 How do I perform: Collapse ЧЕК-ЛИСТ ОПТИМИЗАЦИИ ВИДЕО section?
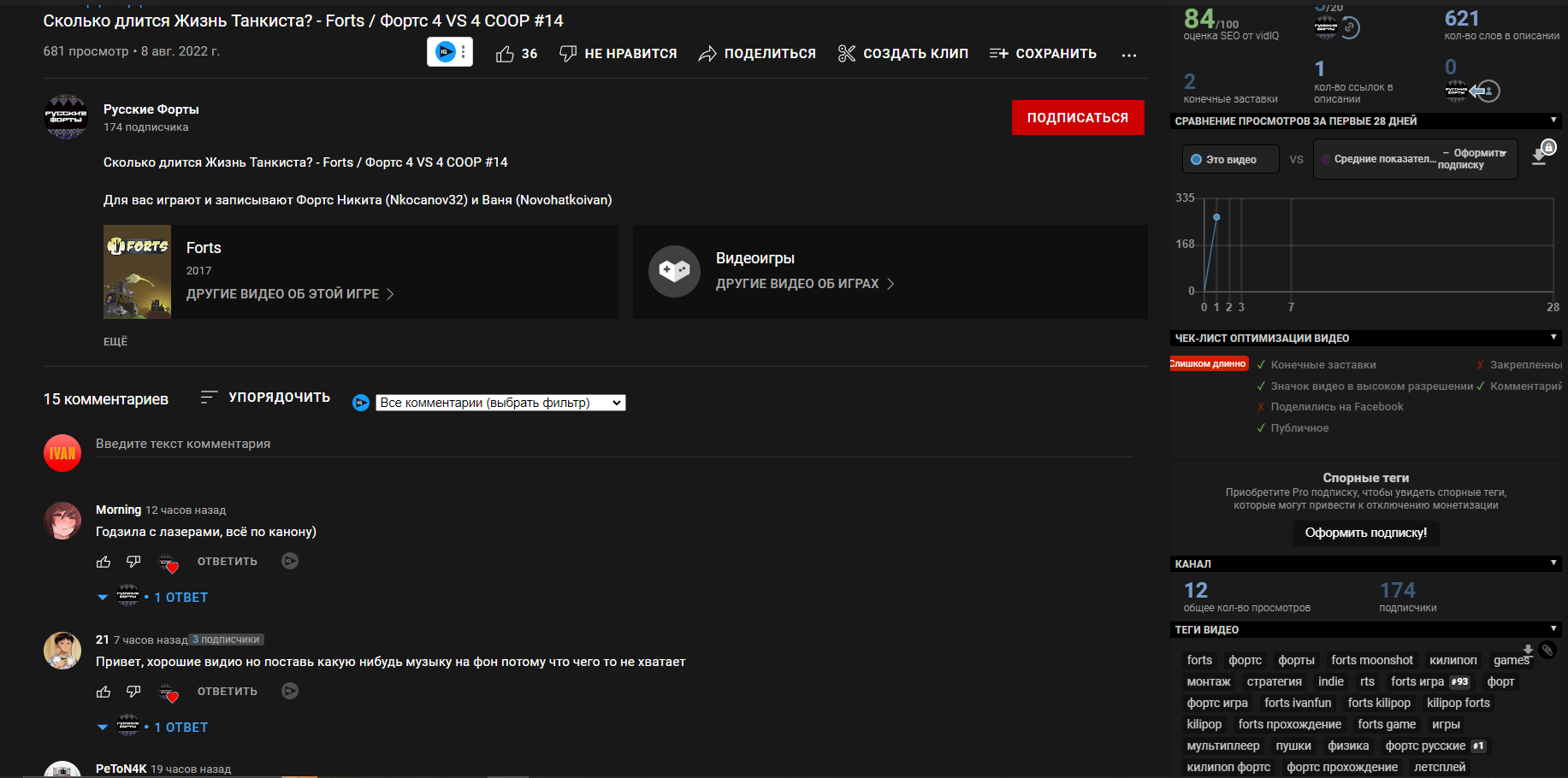click(1553, 338)
